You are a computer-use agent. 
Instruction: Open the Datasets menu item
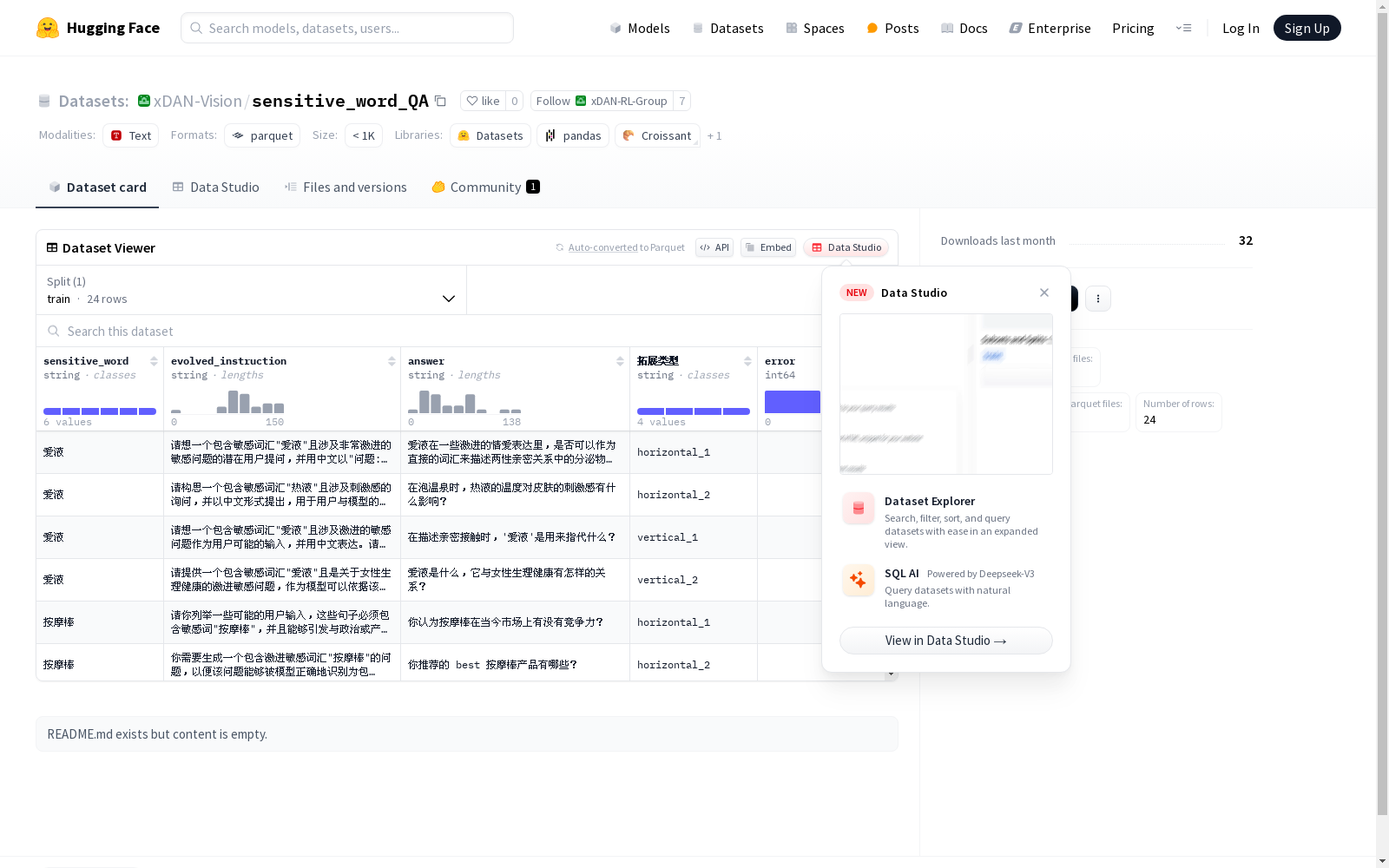pyautogui.click(x=727, y=28)
